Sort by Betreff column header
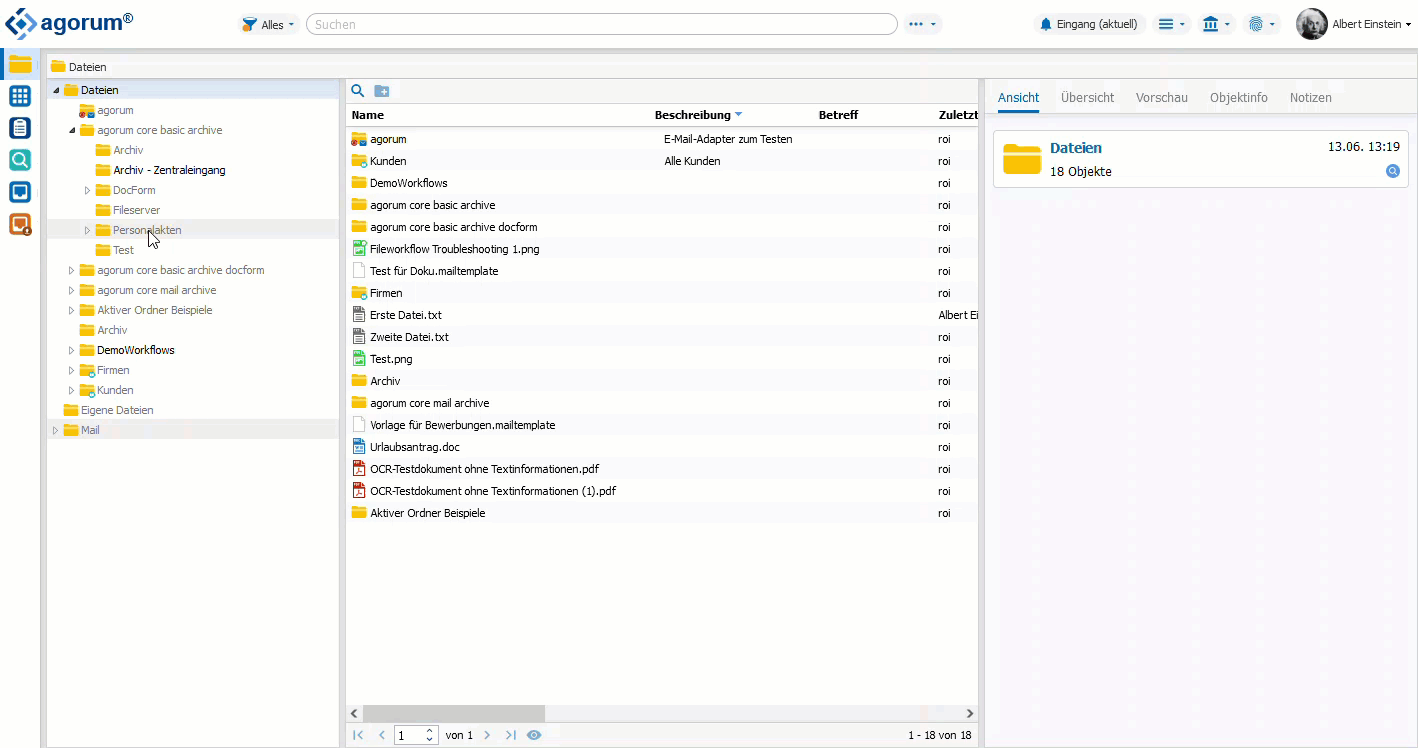 838,115
